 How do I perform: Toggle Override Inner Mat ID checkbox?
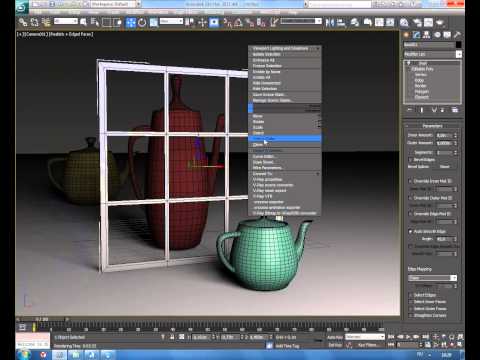pyautogui.click(x=411, y=181)
